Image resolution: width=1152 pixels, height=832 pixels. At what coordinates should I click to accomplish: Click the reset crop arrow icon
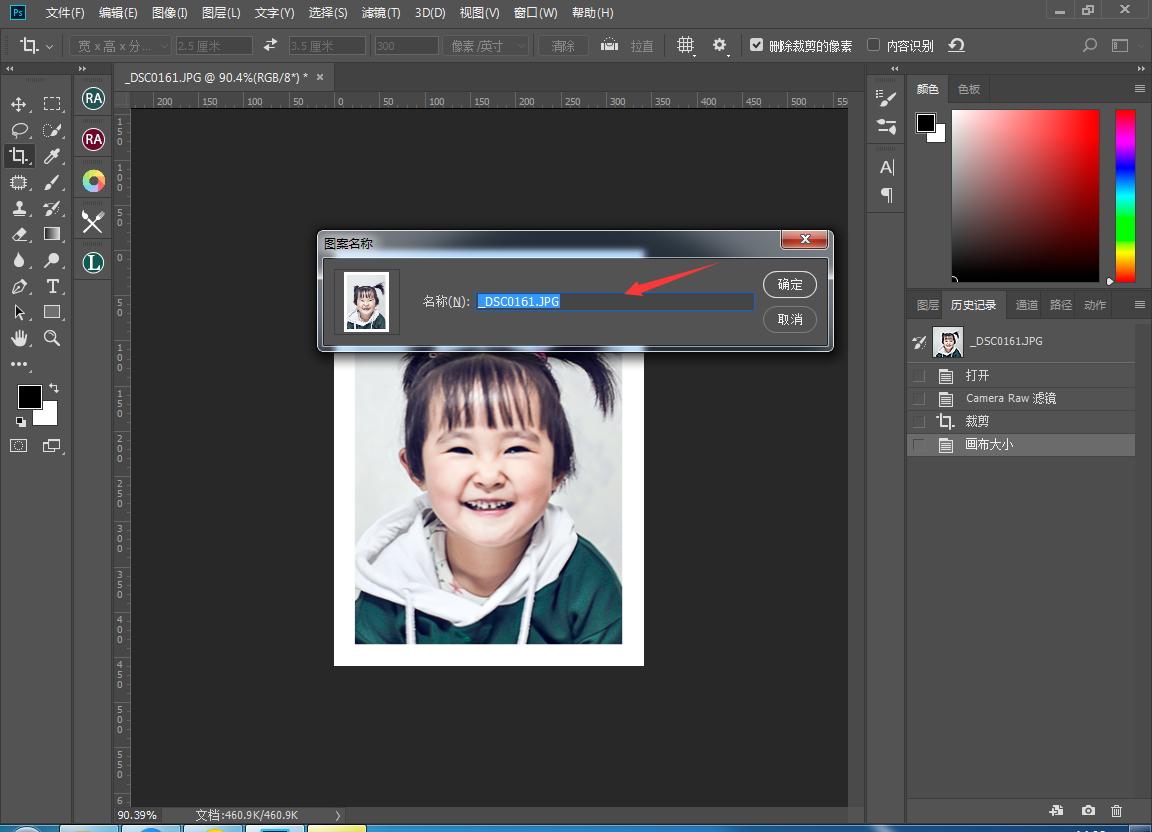(x=956, y=46)
